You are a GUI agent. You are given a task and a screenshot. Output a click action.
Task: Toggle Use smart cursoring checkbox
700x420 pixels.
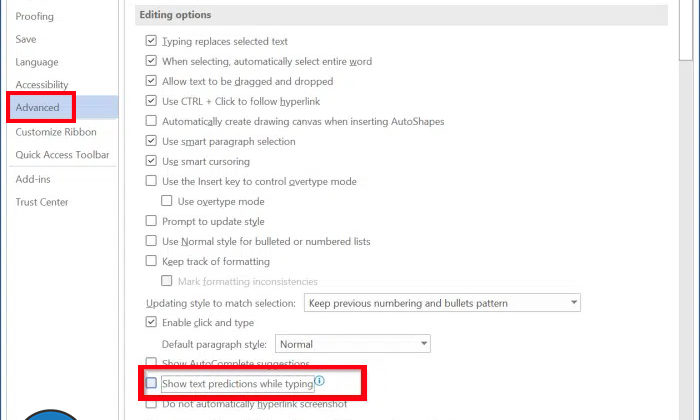coord(152,161)
